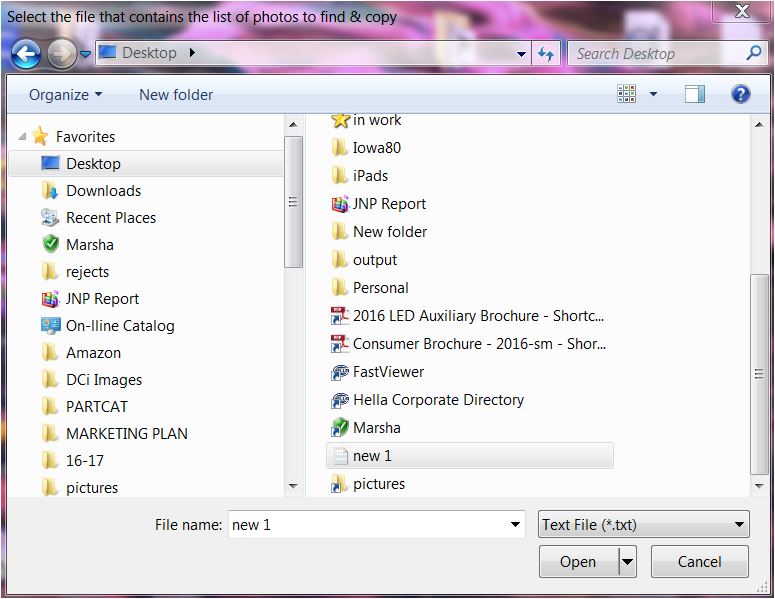The image size is (775, 599).
Task: Open Recent Places in sidebar
Action: point(99,218)
